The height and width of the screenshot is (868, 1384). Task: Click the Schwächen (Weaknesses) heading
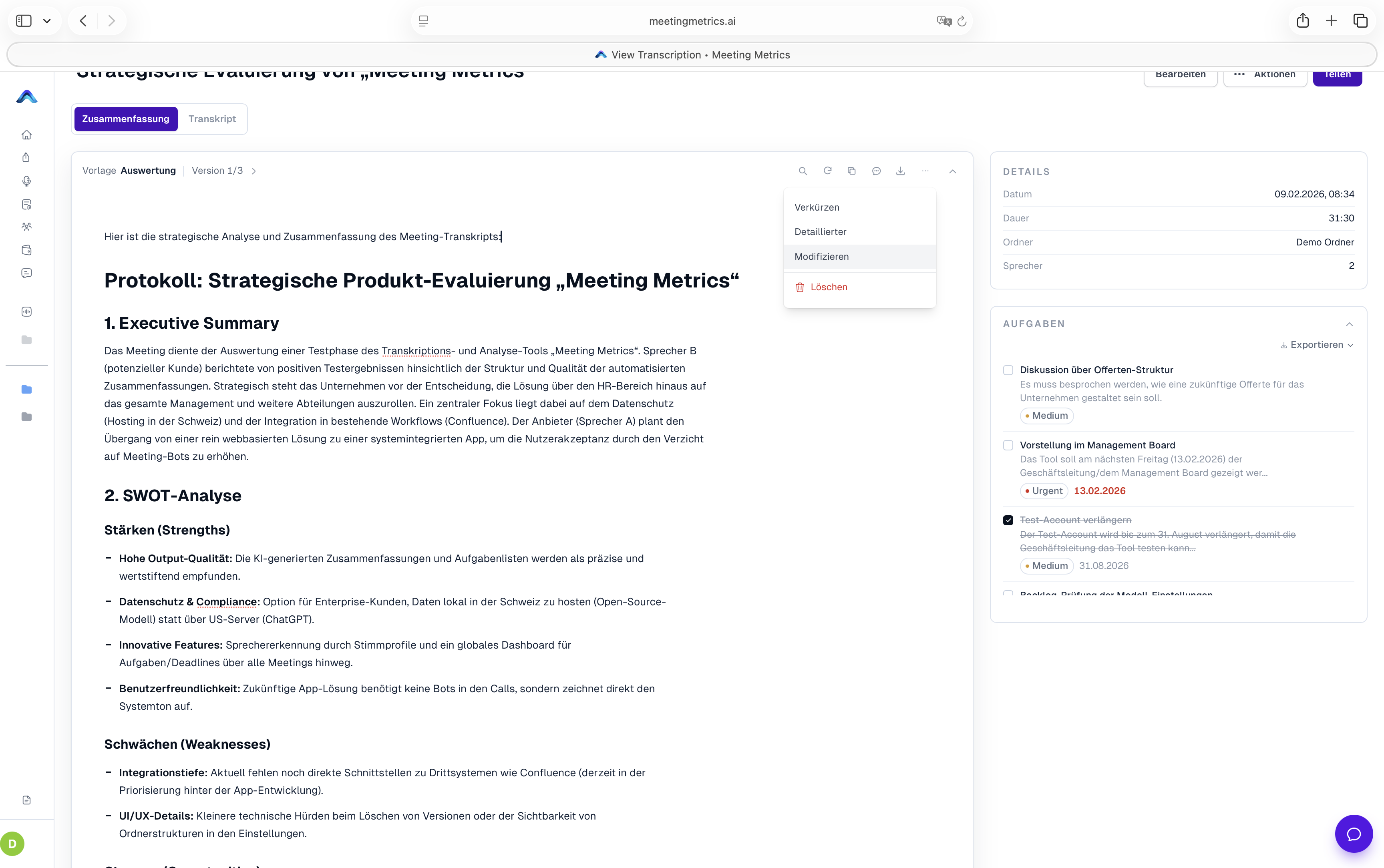coord(187,745)
